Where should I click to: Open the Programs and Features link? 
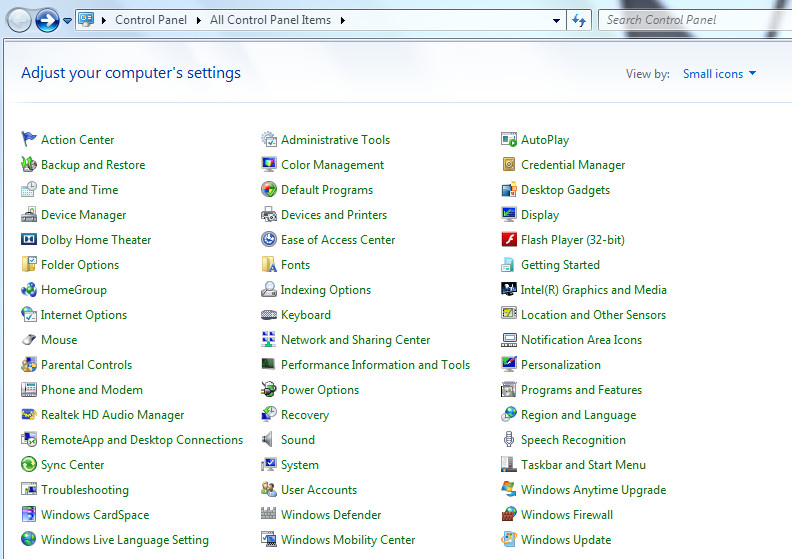581,390
